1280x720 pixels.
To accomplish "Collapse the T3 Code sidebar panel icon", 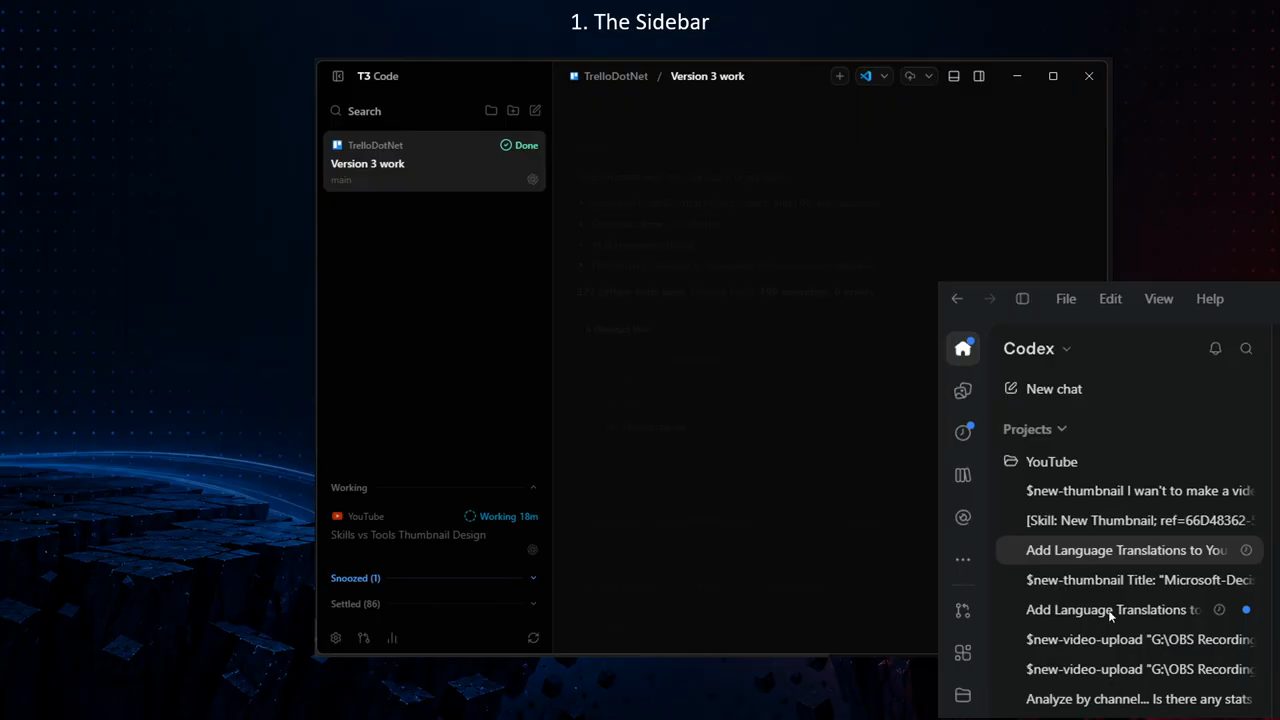I will [338, 76].
